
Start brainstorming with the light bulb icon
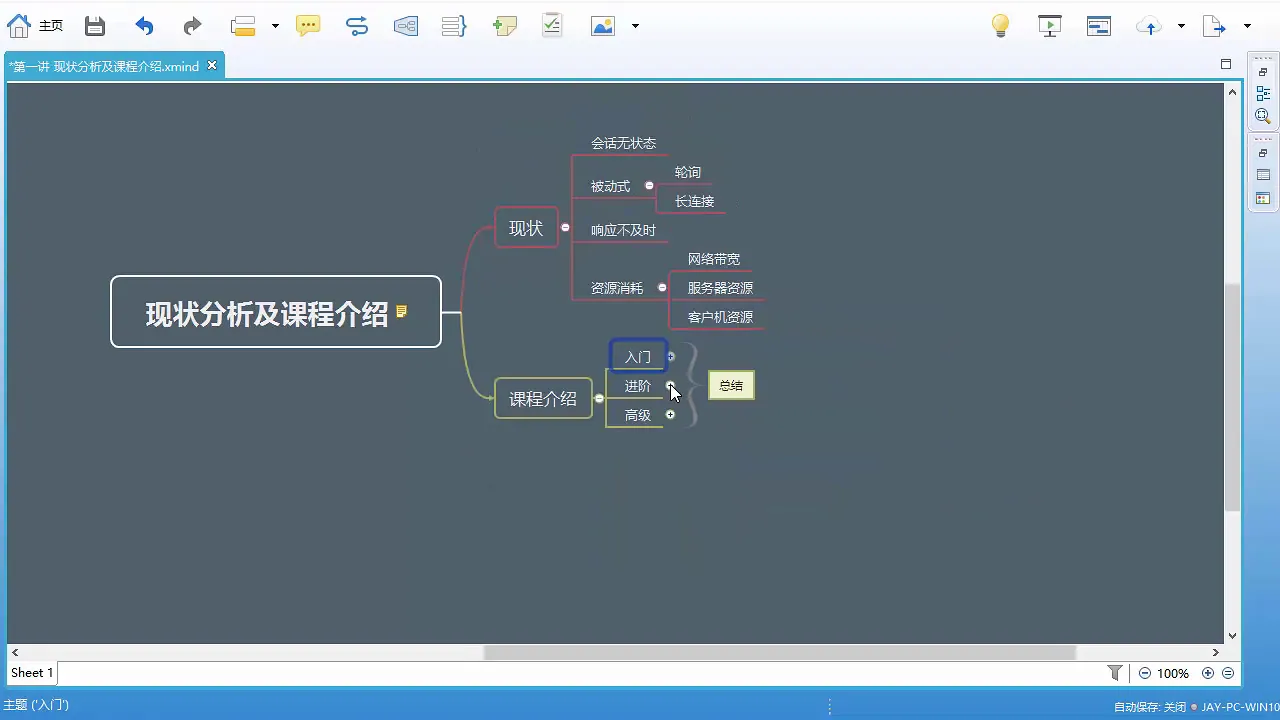[1000, 27]
